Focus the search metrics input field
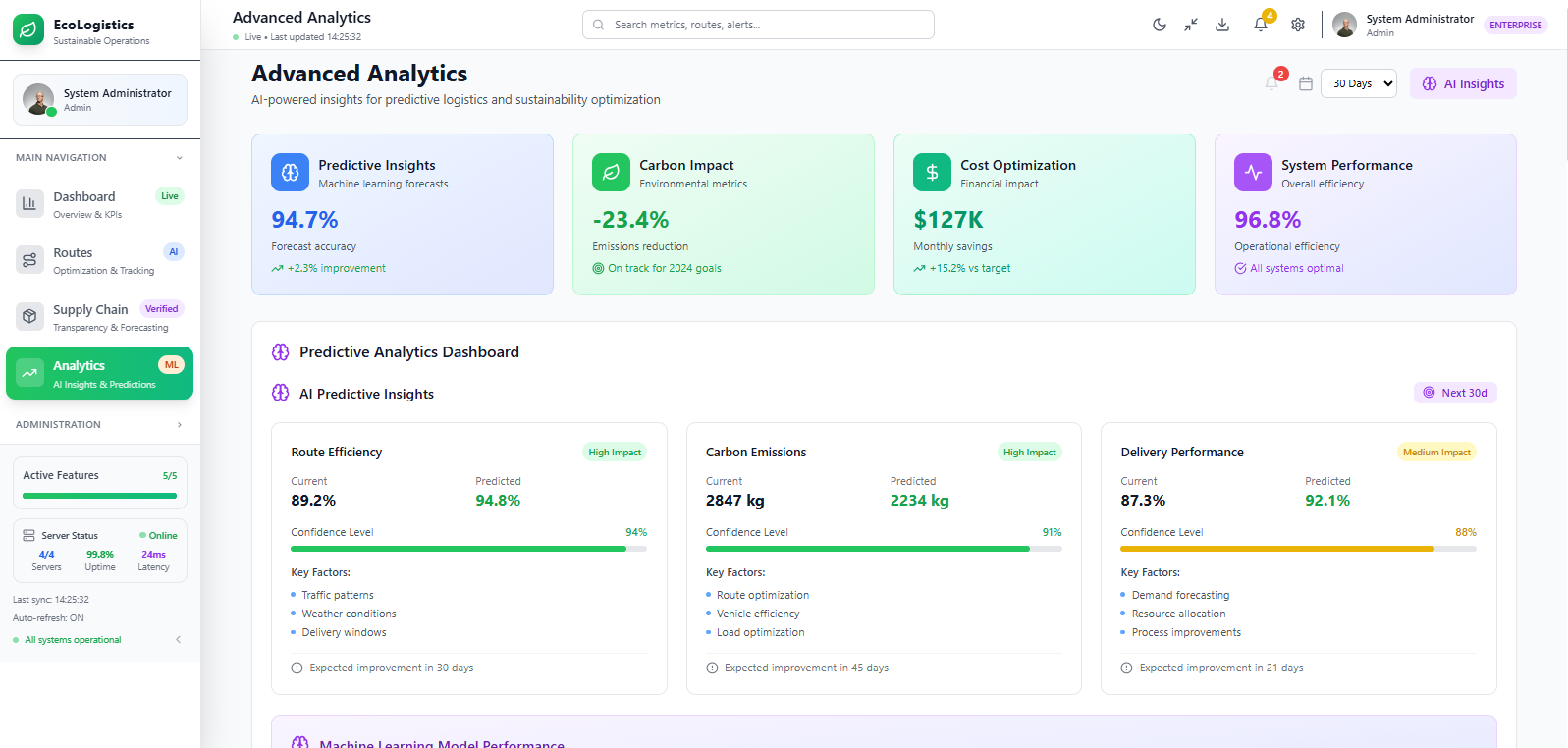 point(758,25)
